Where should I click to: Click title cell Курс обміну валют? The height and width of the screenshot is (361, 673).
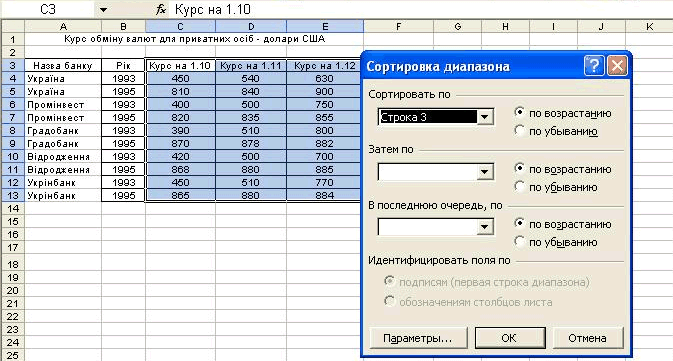194,39
